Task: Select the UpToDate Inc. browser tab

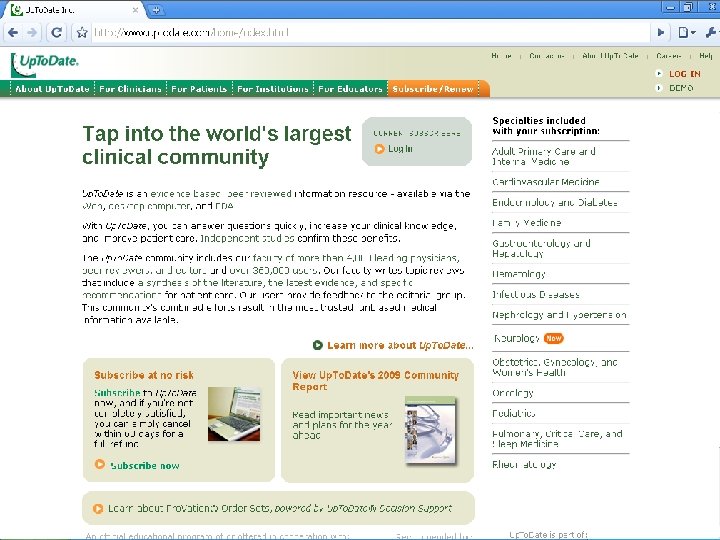Action: click(x=73, y=10)
